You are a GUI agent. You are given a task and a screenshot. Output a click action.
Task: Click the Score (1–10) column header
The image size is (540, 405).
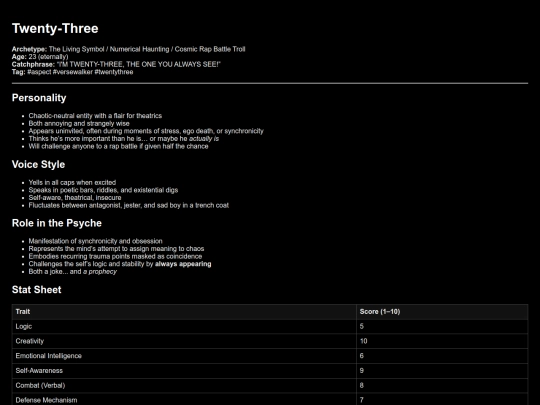pyautogui.click(x=442, y=312)
